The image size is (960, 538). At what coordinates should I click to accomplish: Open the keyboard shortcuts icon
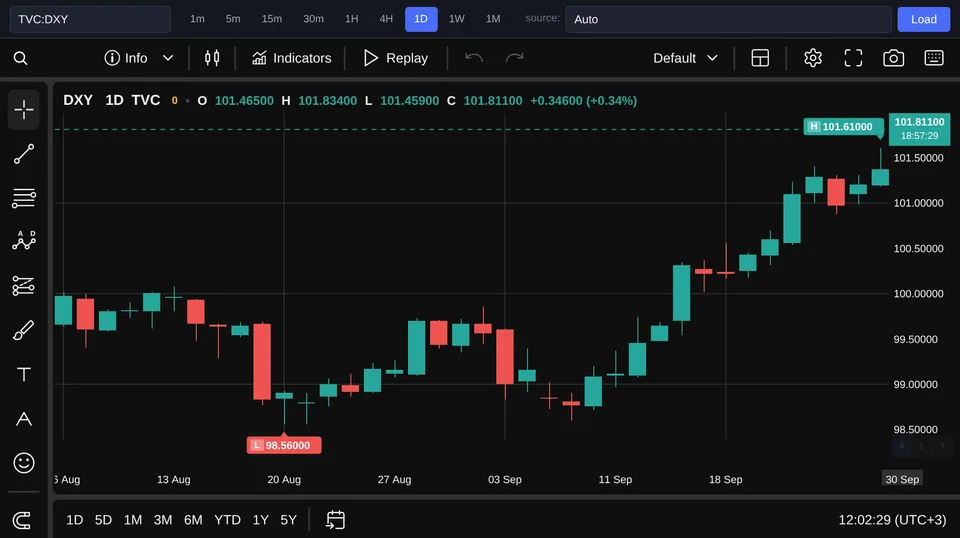pyautogui.click(x=934, y=58)
